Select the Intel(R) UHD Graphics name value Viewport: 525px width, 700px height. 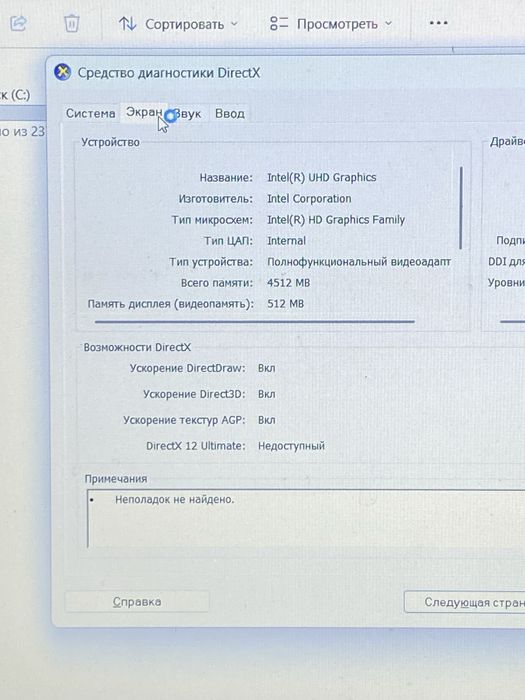(321, 178)
